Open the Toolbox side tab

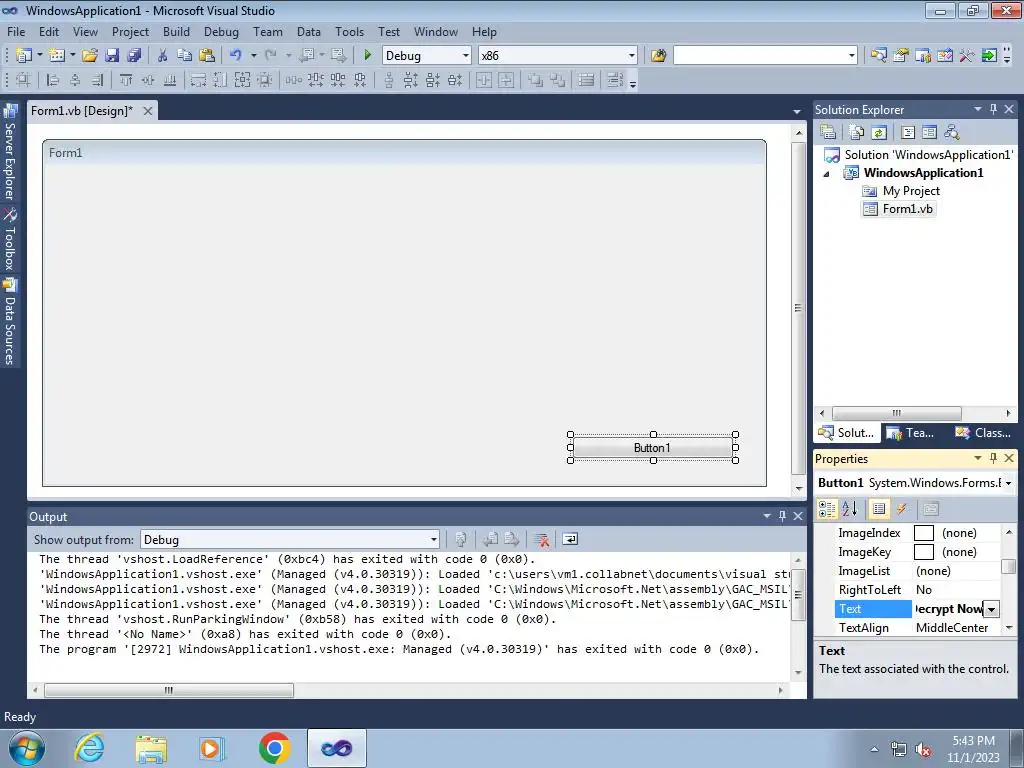10,240
